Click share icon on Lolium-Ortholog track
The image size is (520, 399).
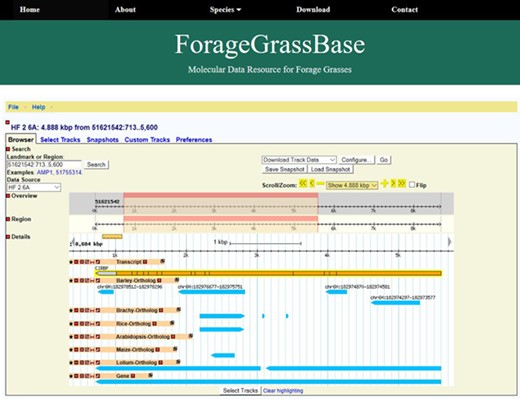87,363
